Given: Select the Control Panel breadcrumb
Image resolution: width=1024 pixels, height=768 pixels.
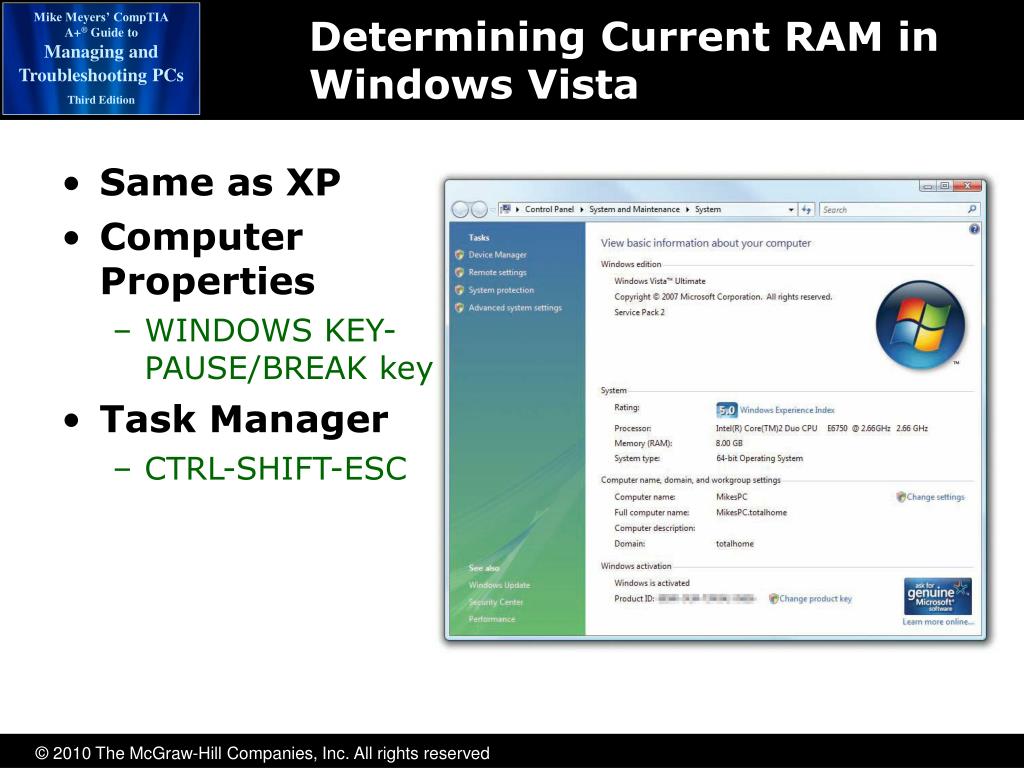Looking at the screenshot, I should tap(549, 210).
